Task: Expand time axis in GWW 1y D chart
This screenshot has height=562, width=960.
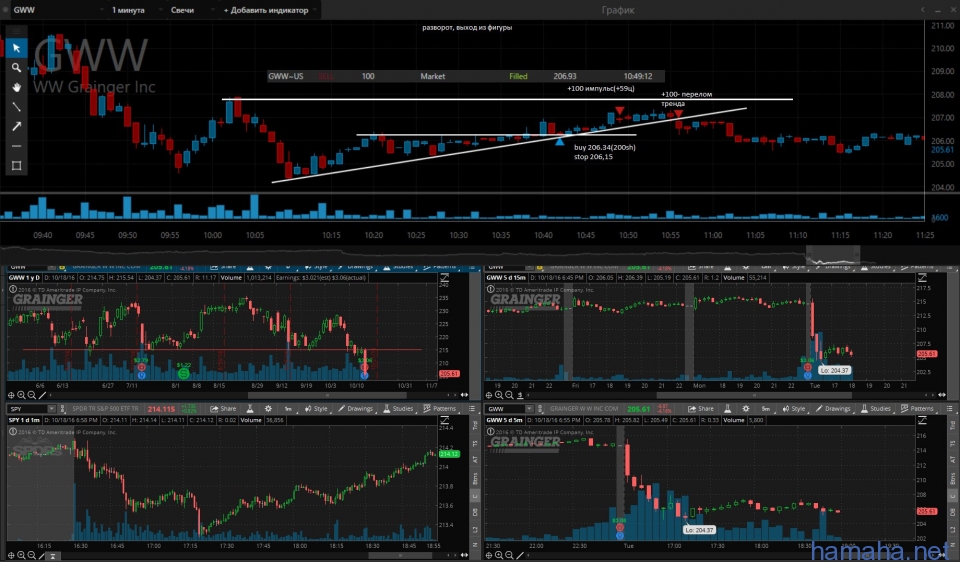Action: [x=464, y=395]
